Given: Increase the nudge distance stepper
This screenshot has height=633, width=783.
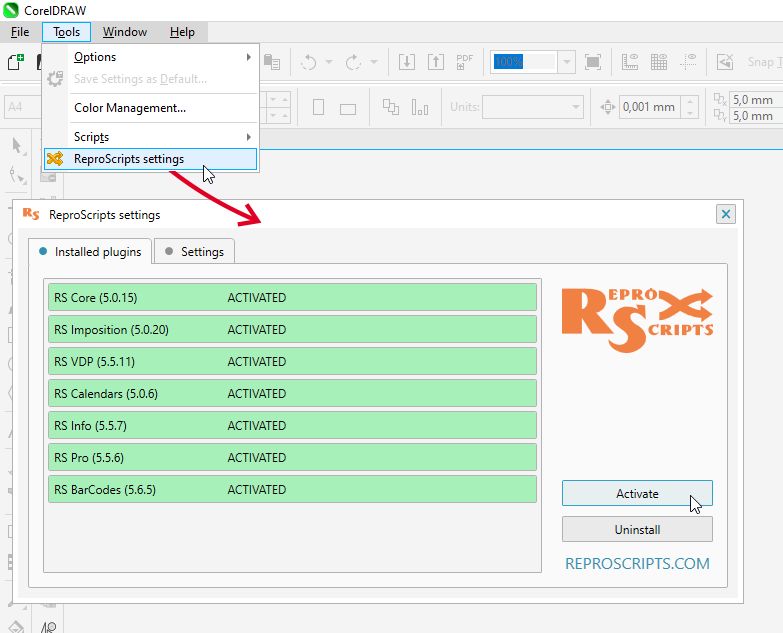Looking at the screenshot, I should [690, 101].
